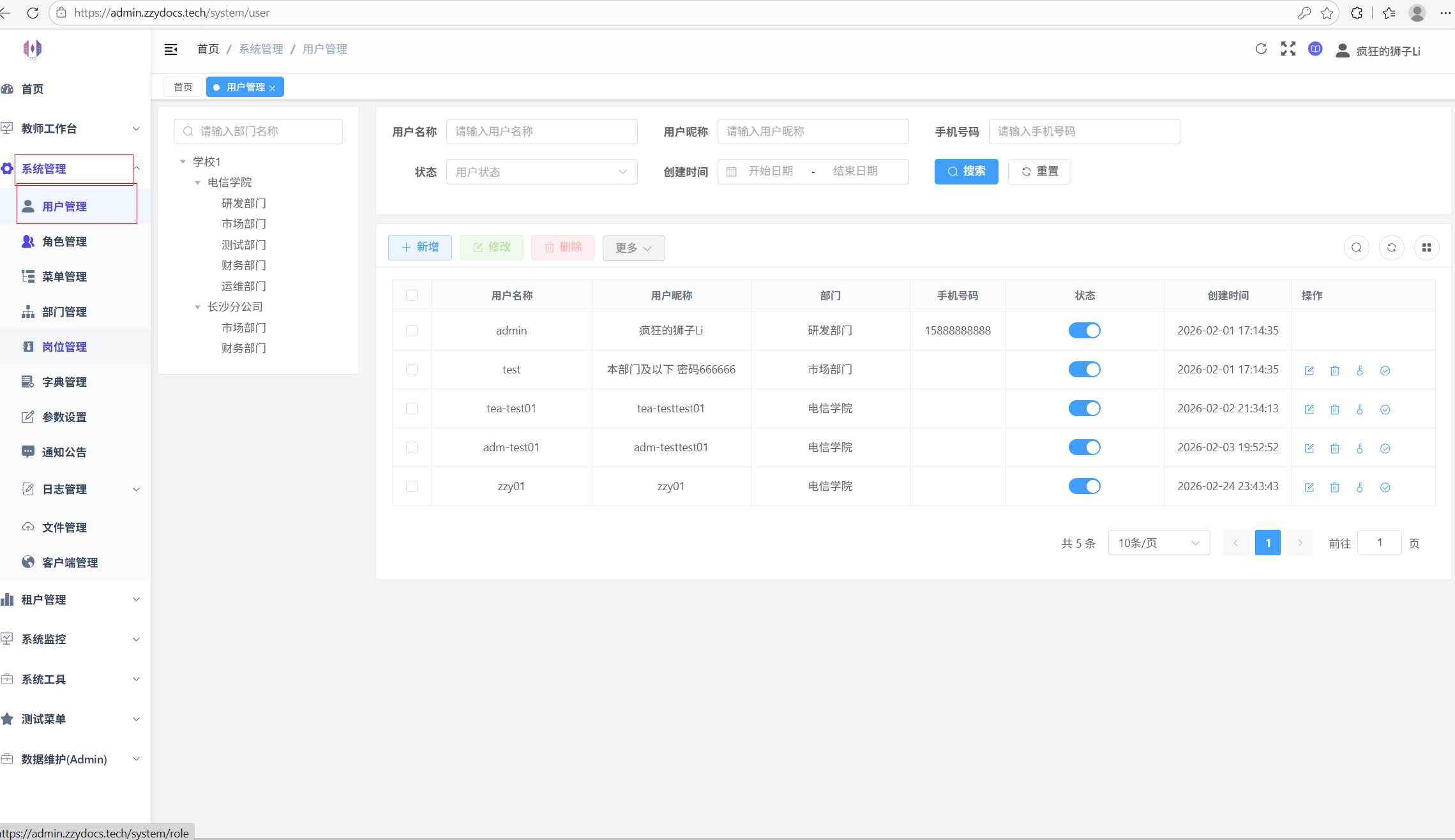This screenshot has height=840, width=1455.
Task: Switch to the 首页 tab
Action: (183, 87)
